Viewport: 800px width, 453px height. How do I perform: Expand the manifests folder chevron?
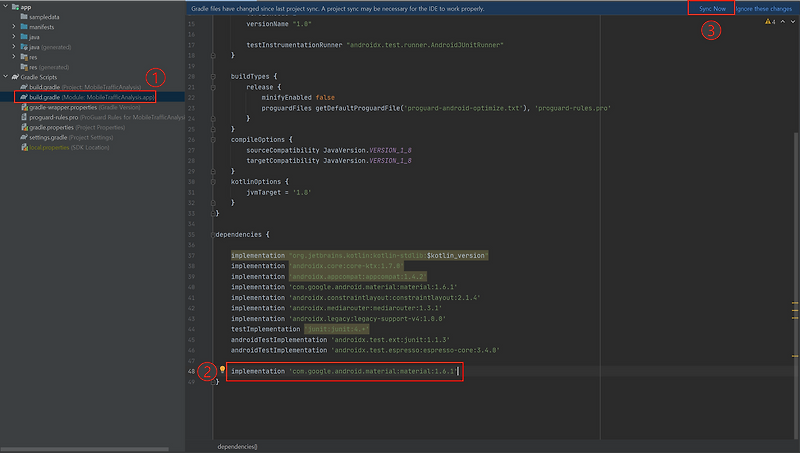(x=14, y=27)
